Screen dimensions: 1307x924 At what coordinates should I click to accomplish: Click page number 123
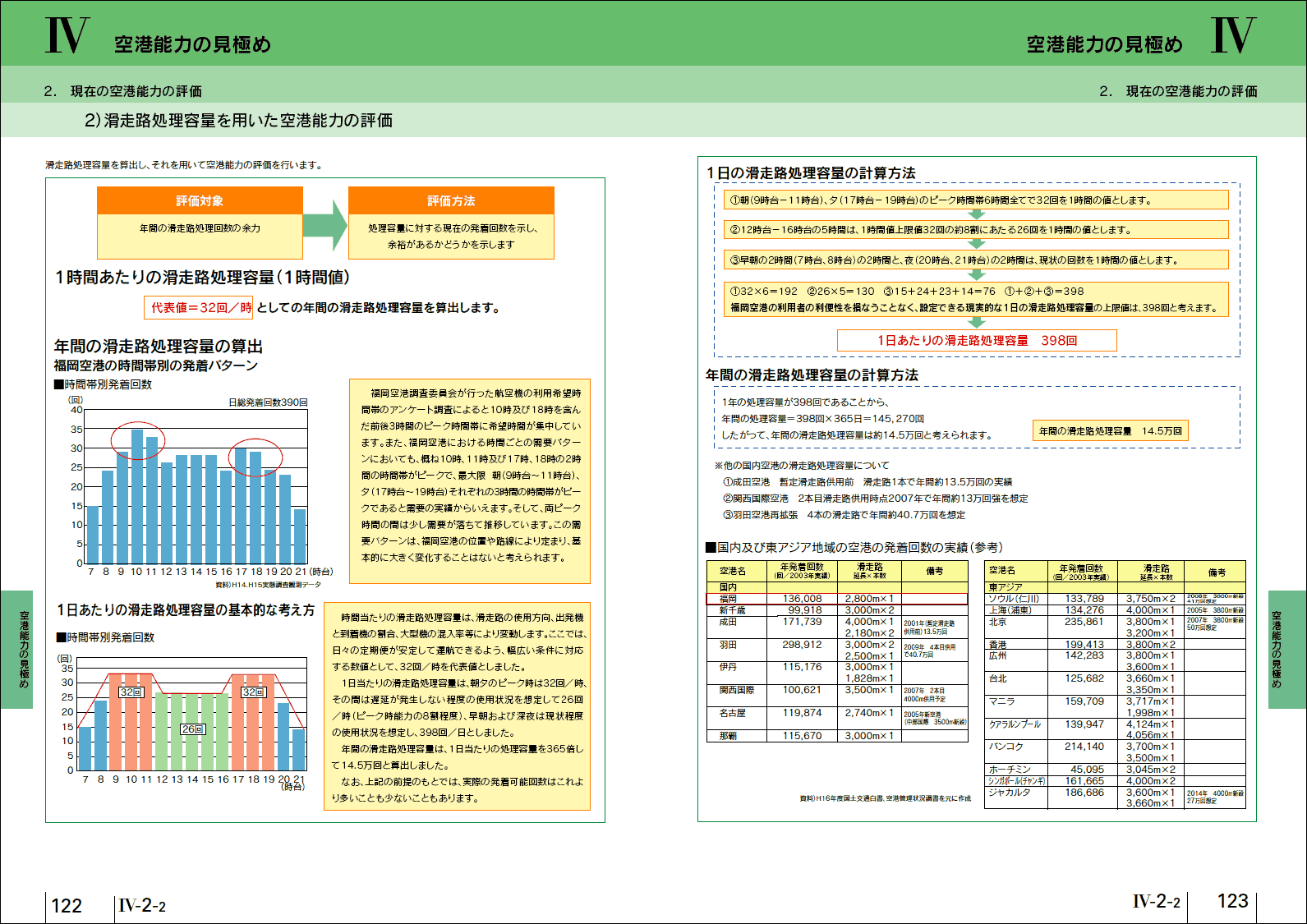point(1232,901)
